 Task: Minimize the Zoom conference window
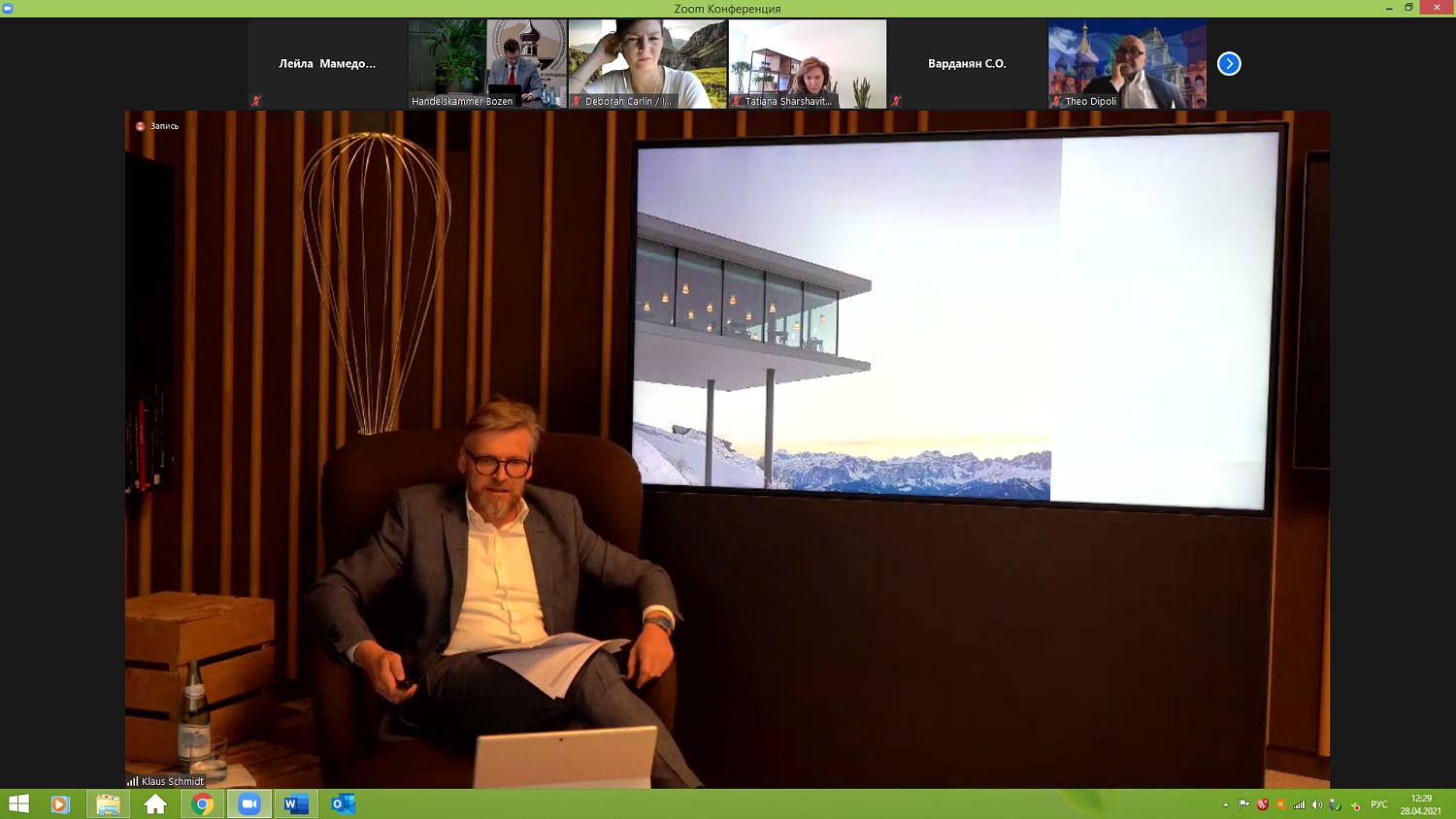click(x=1389, y=8)
